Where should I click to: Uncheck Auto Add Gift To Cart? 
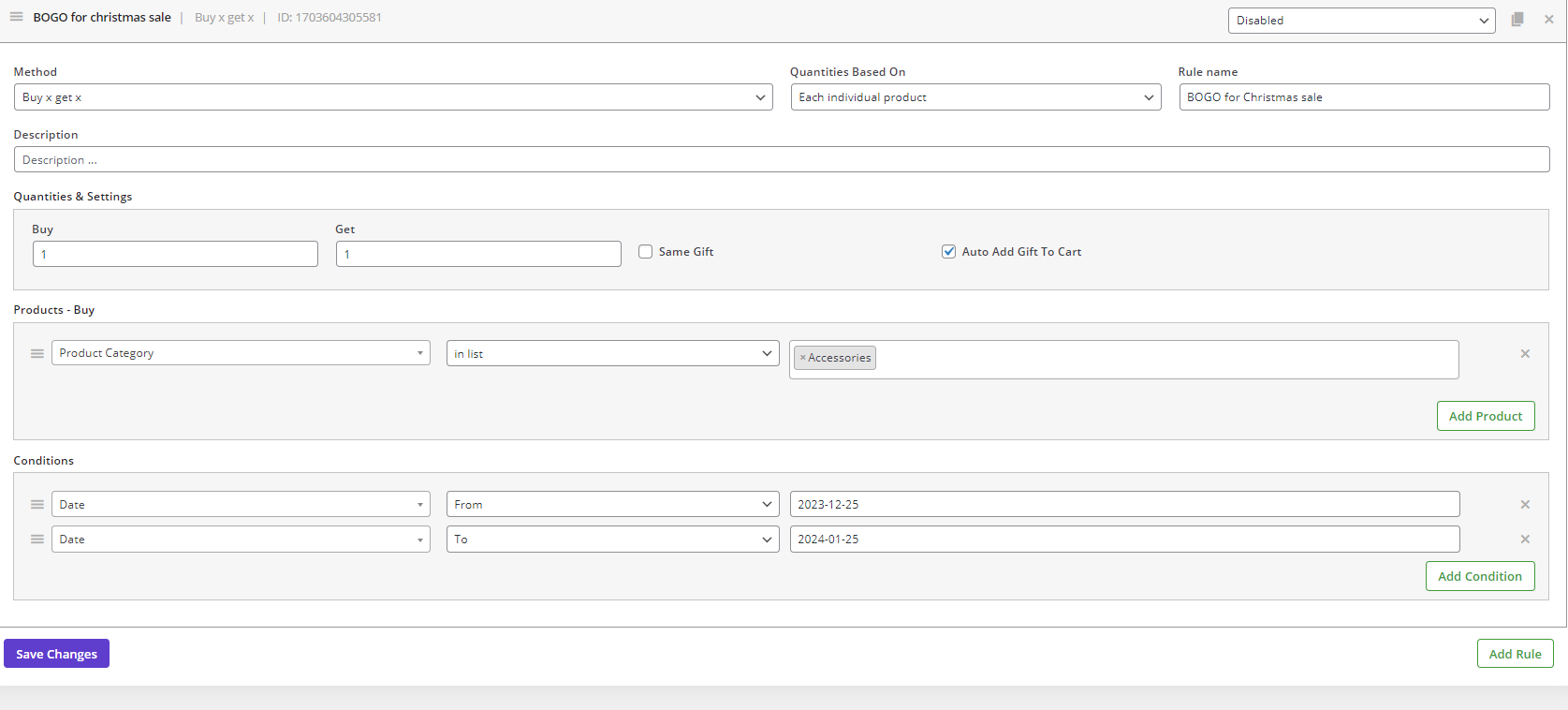tap(949, 252)
